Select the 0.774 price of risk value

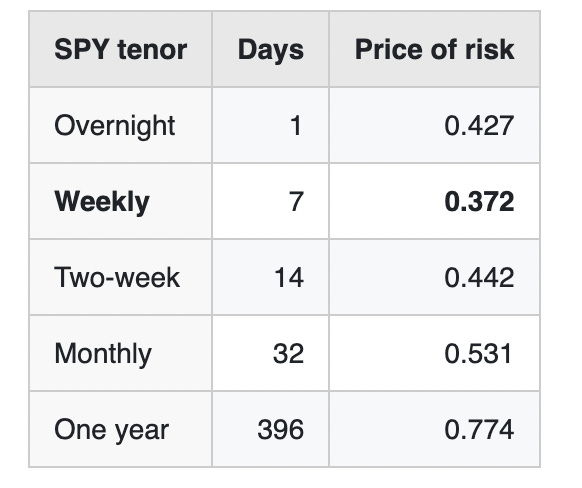(x=479, y=429)
